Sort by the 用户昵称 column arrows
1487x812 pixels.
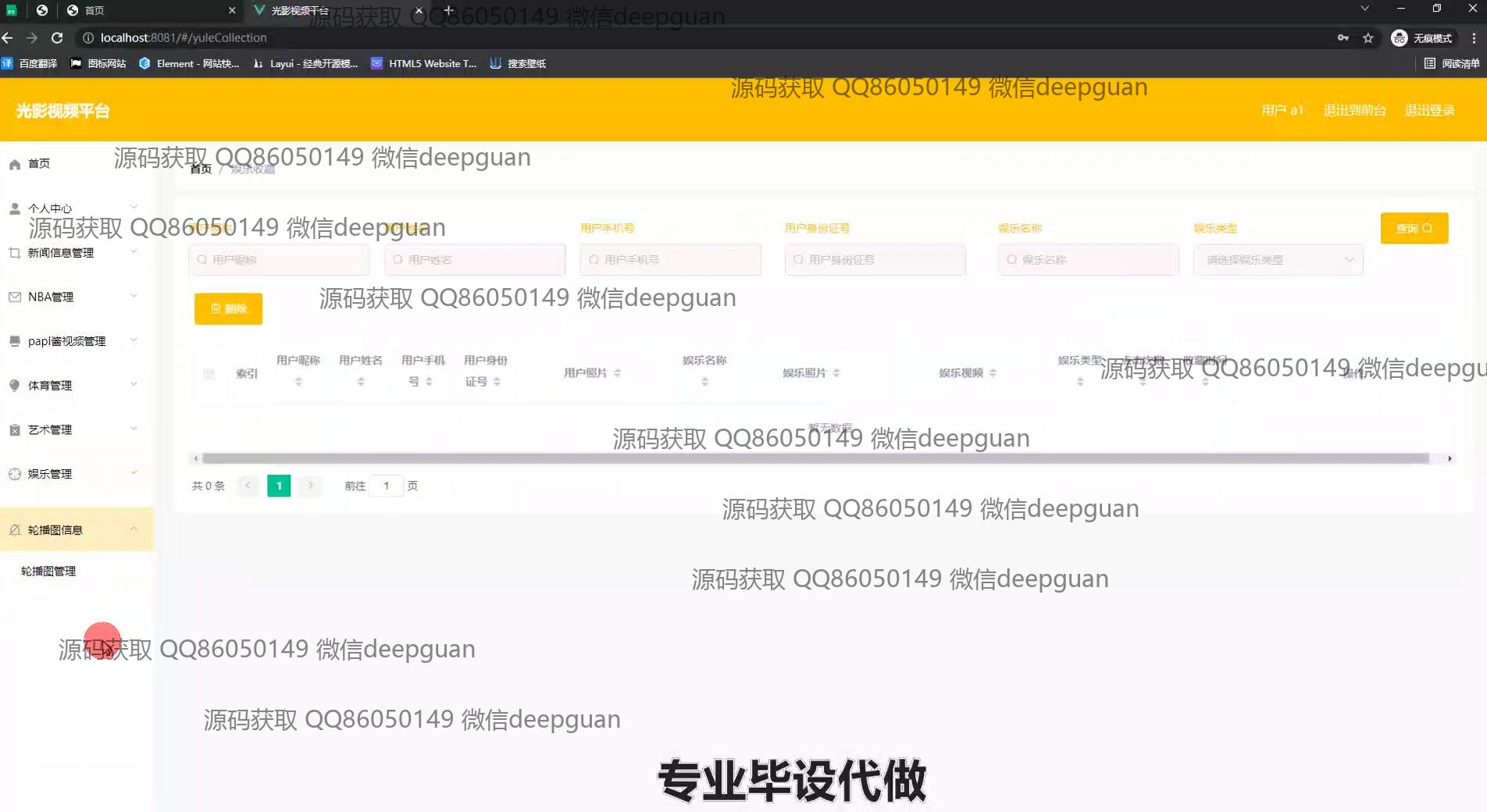pyautogui.click(x=298, y=382)
